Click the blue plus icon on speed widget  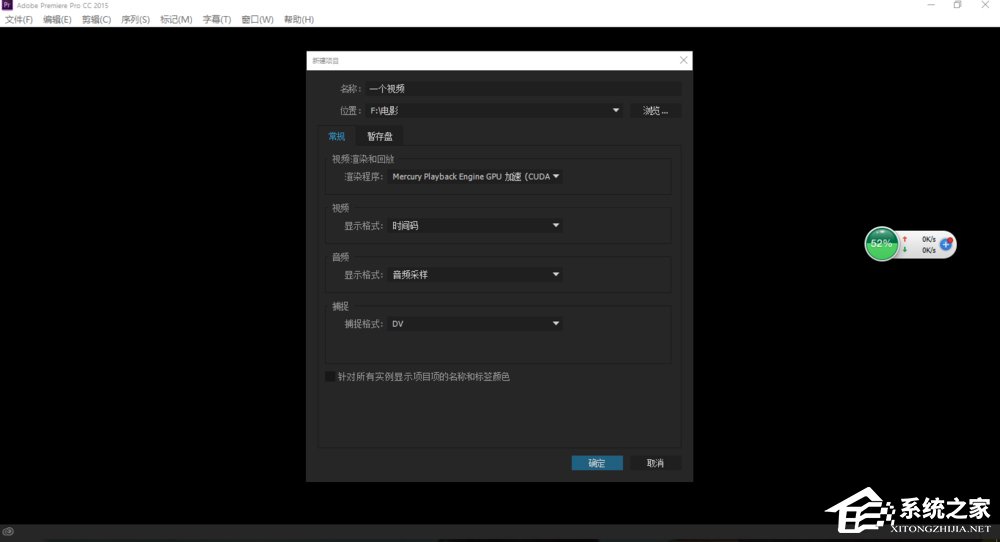tap(946, 244)
